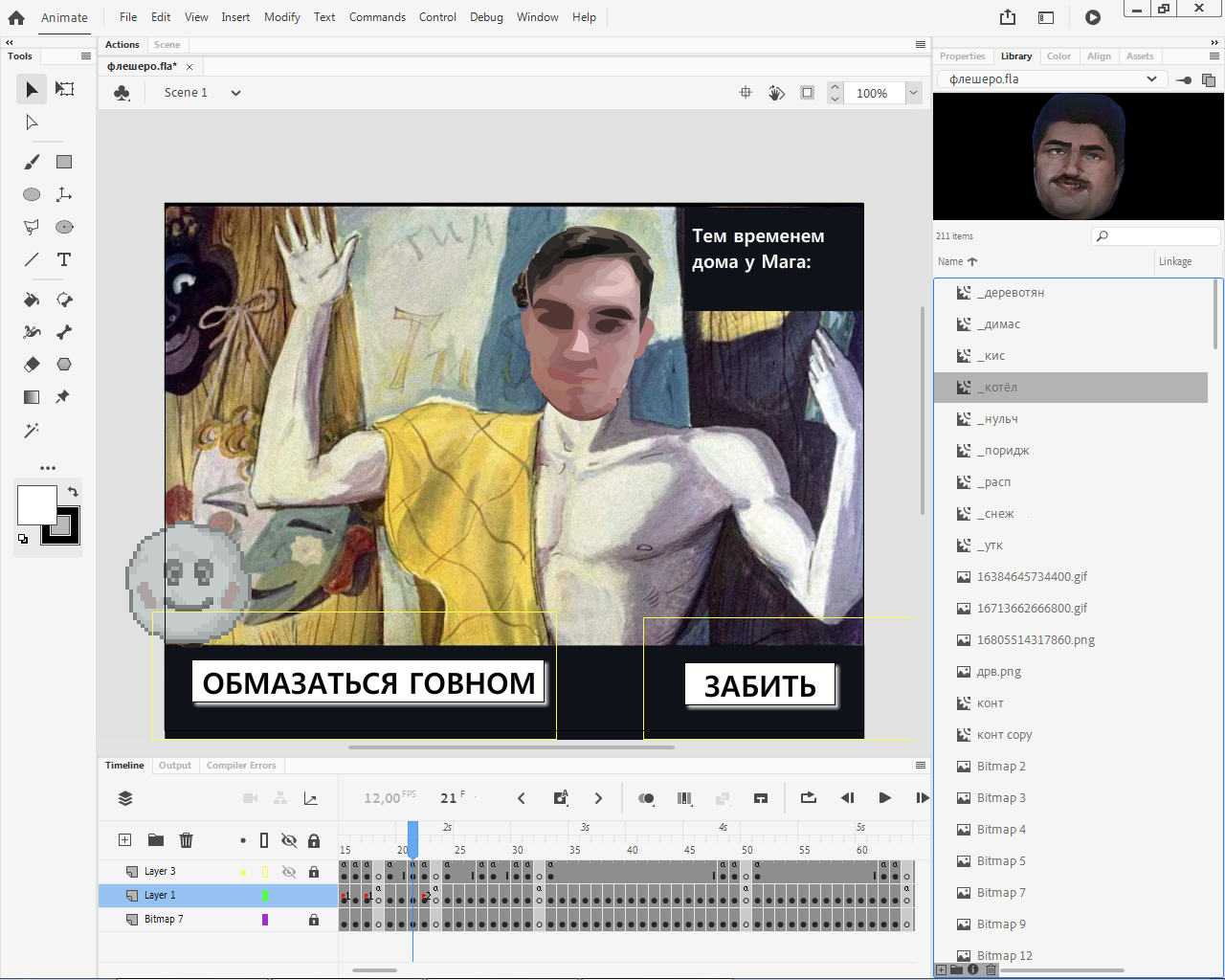Select the _кис item in Library
1225x980 pixels.
point(995,356)
